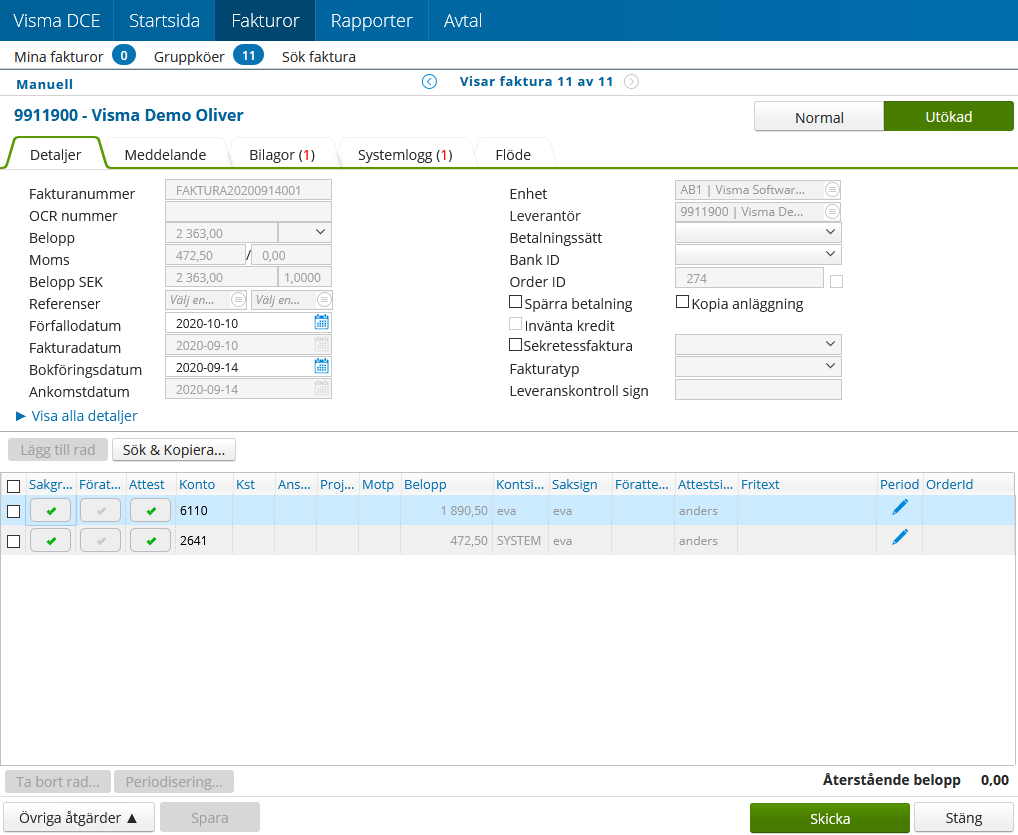Viewport: 1018px width, 835px height.
Task: Click the Sakgranska checkmark on row 2641
Action: pos(50,539)
